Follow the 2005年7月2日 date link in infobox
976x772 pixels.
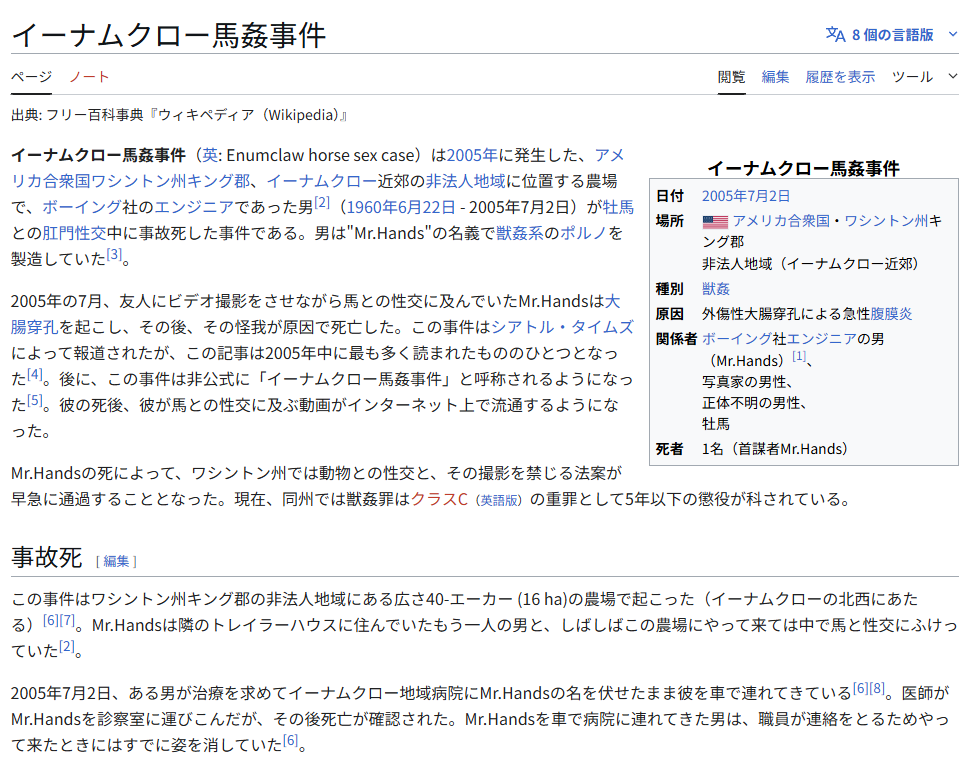(x=745, y=196)
